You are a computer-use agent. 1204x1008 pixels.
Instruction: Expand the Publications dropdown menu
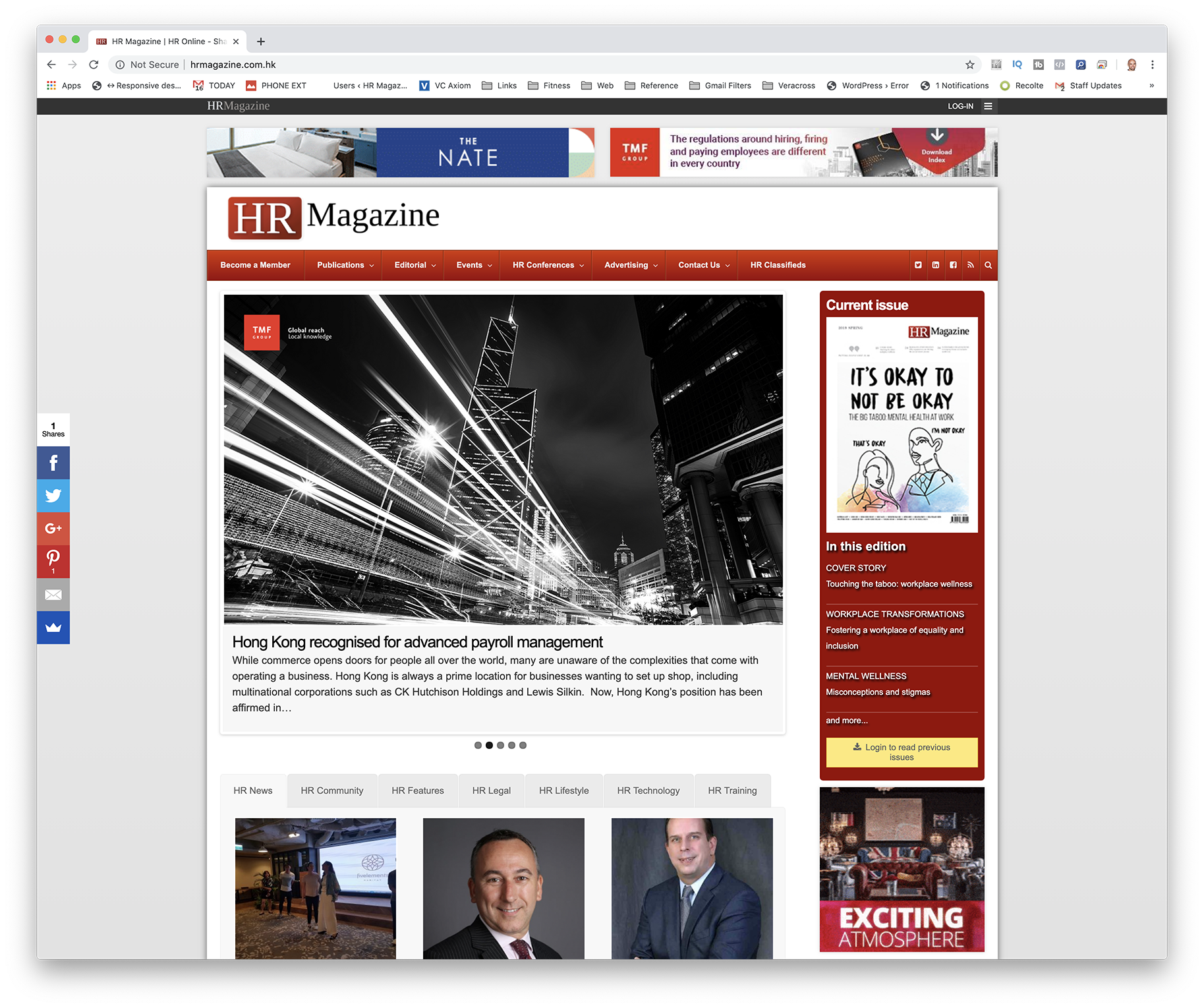point(345,265)
